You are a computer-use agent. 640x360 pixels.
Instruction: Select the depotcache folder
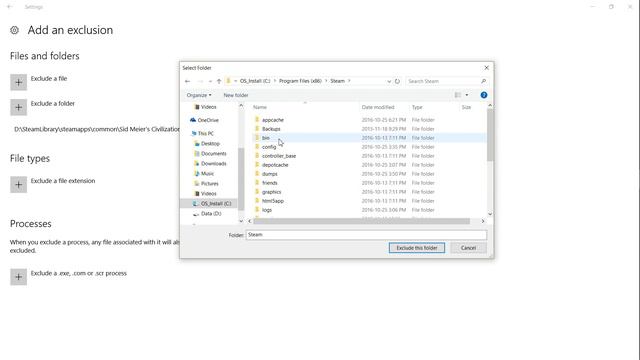pos(275,165)
